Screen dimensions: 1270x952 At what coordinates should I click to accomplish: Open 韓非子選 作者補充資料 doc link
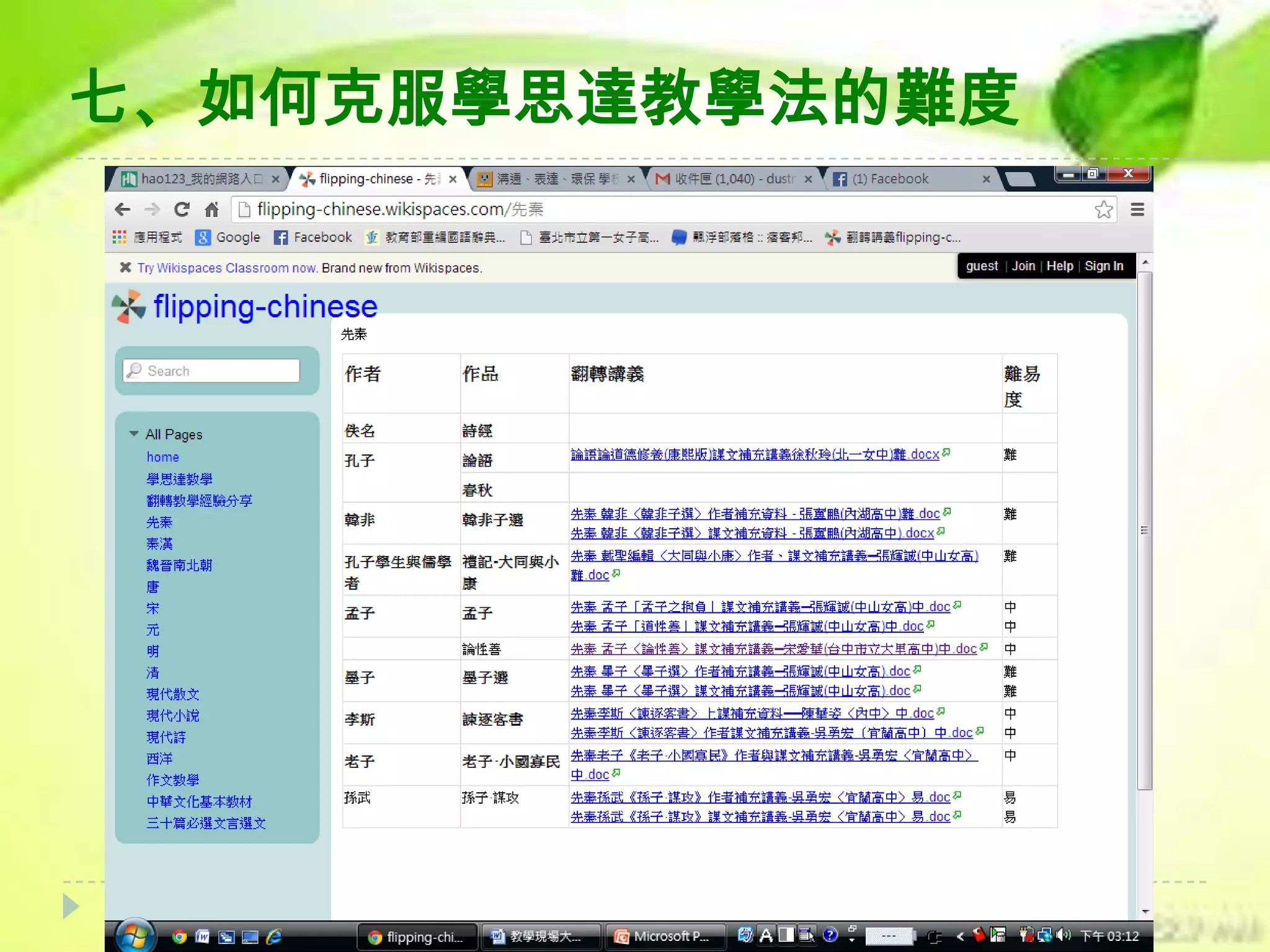pos(755,514)
